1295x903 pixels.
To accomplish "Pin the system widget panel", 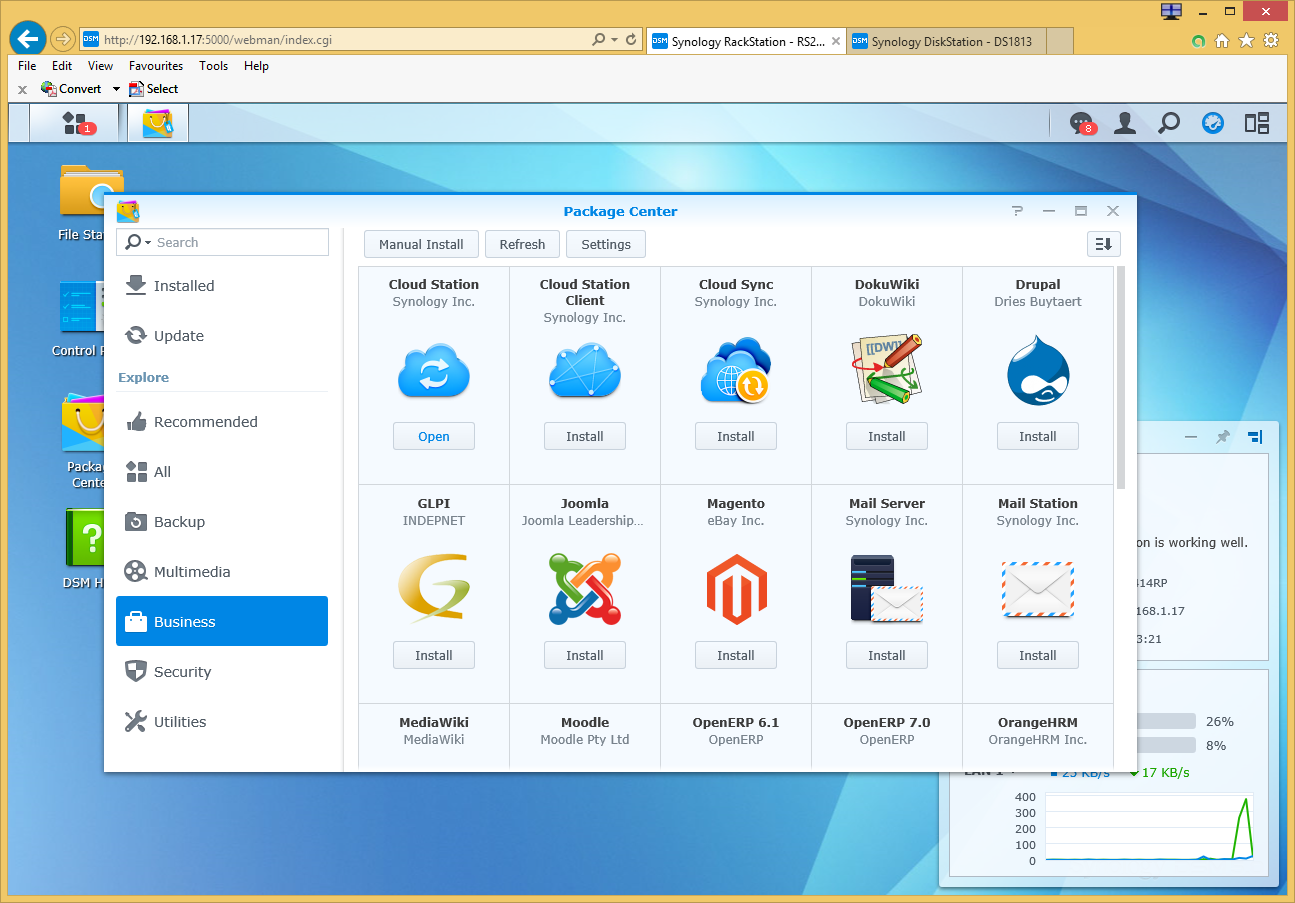I will tap(1222, 437).
